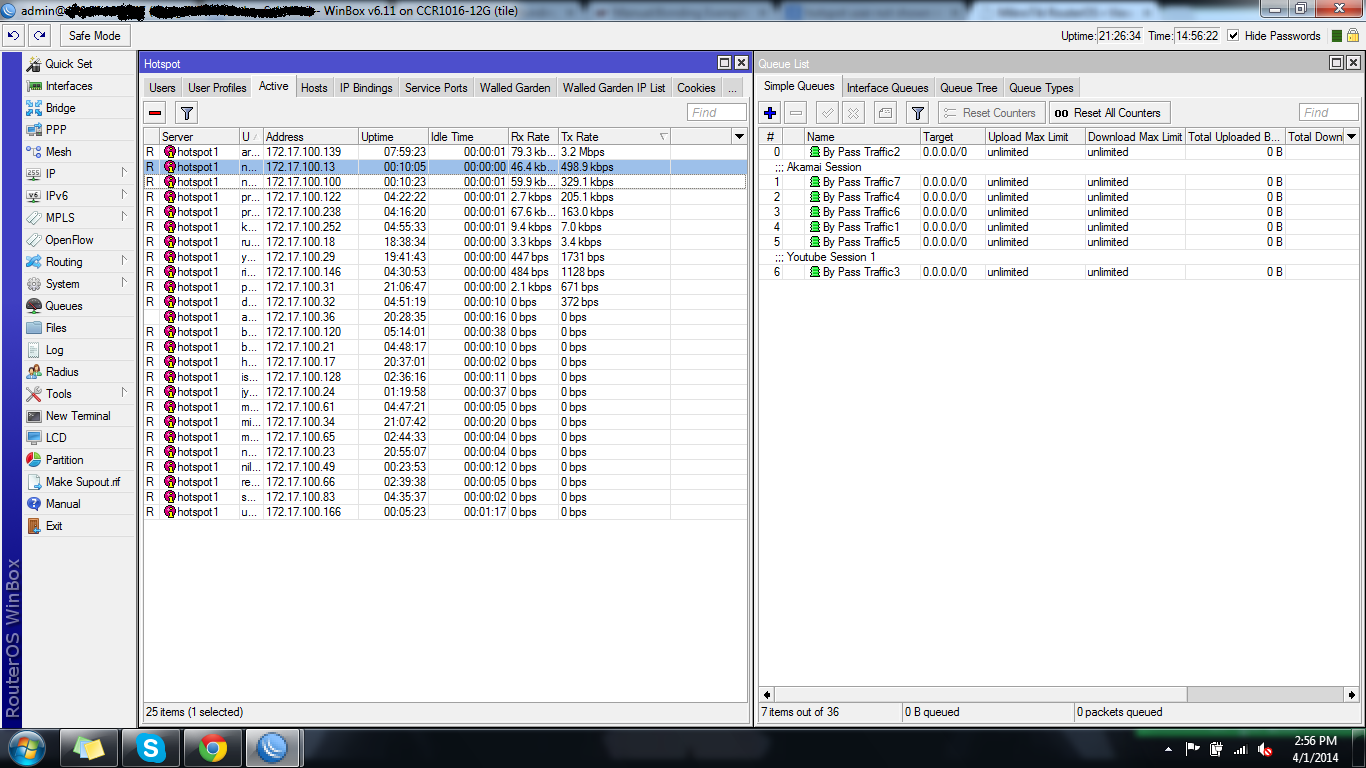This screenshot has width=1366, height=768.
Task: Click the Reset Counters button
Action: (991, 113)
